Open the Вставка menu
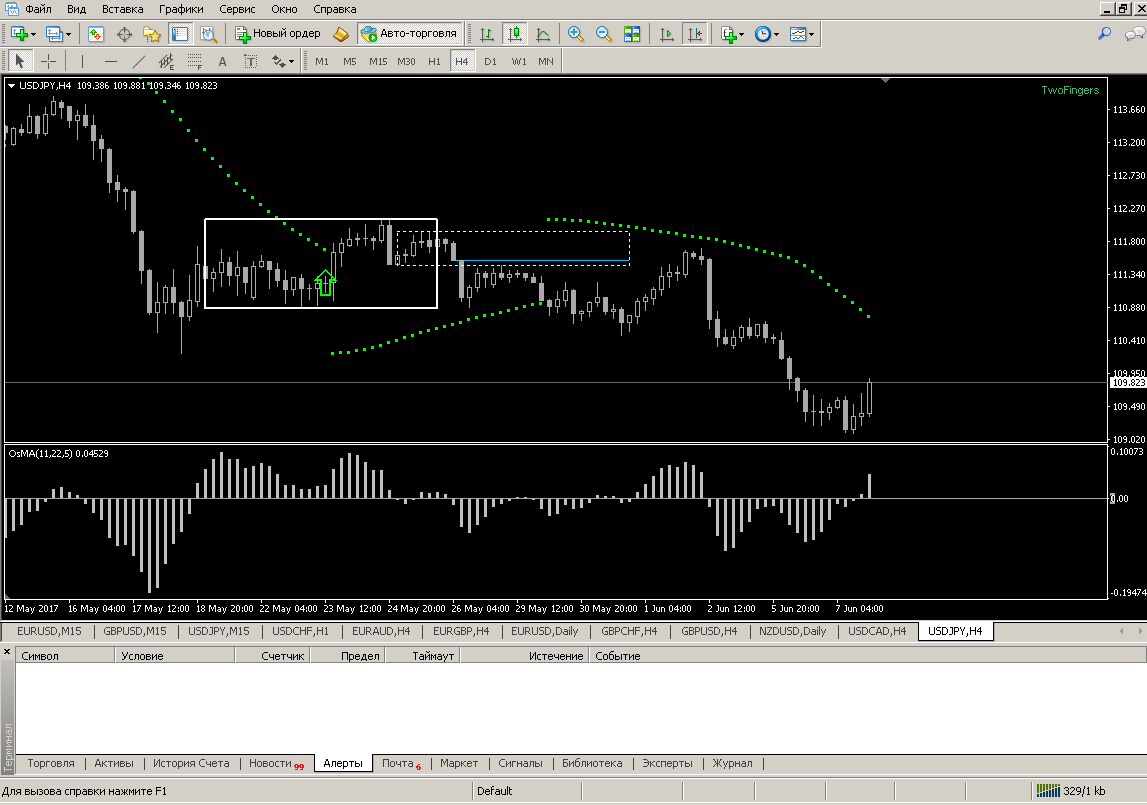Viewport: 1147px width, 805px height. [x=122, y=9]
